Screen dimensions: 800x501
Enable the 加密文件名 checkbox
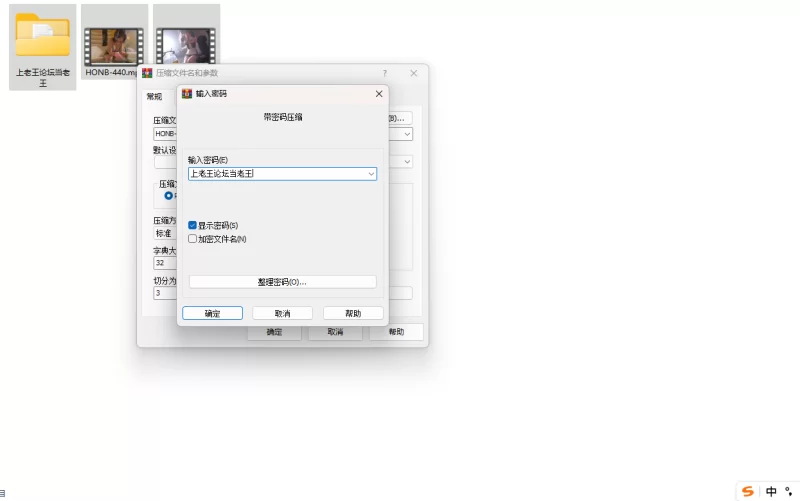click(192, 239)
